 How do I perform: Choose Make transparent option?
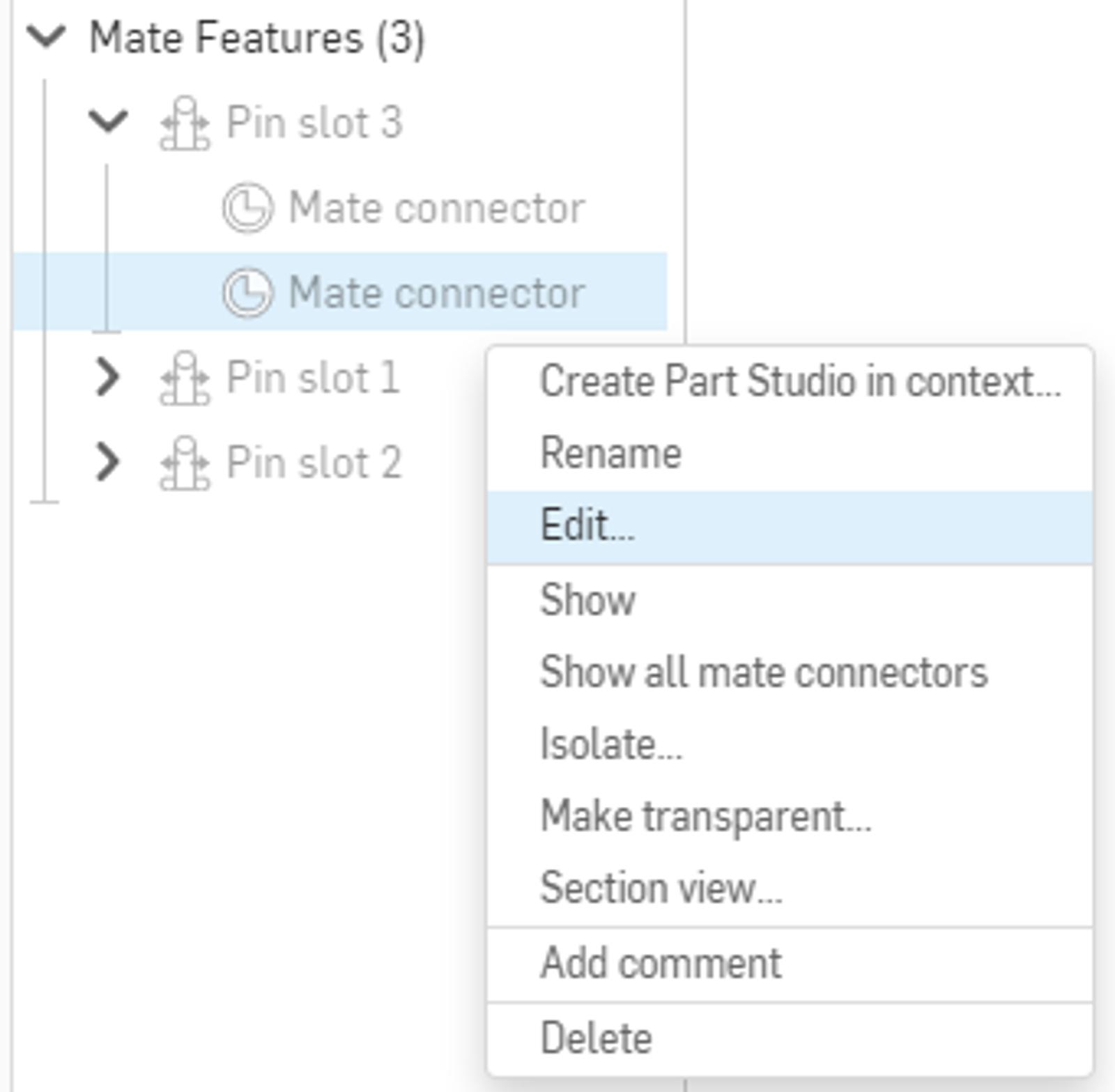point(705,816)
